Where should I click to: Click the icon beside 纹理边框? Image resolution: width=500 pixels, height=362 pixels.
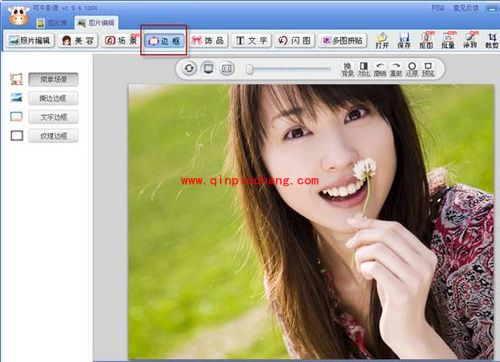coord(17,136)
